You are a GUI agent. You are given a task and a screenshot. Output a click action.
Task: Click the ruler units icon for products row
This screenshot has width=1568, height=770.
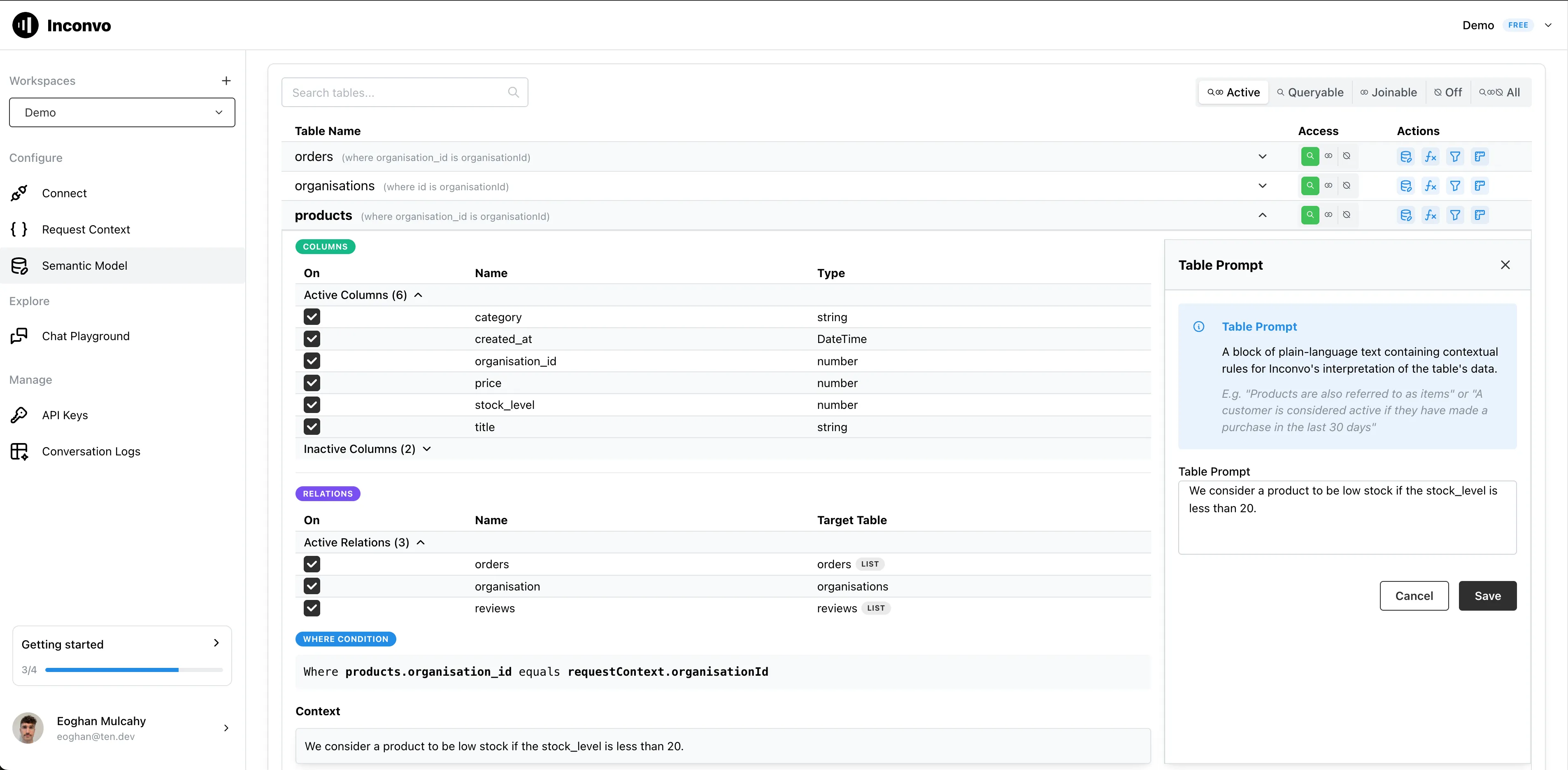pyautogui.click(x=1480, y=215)
